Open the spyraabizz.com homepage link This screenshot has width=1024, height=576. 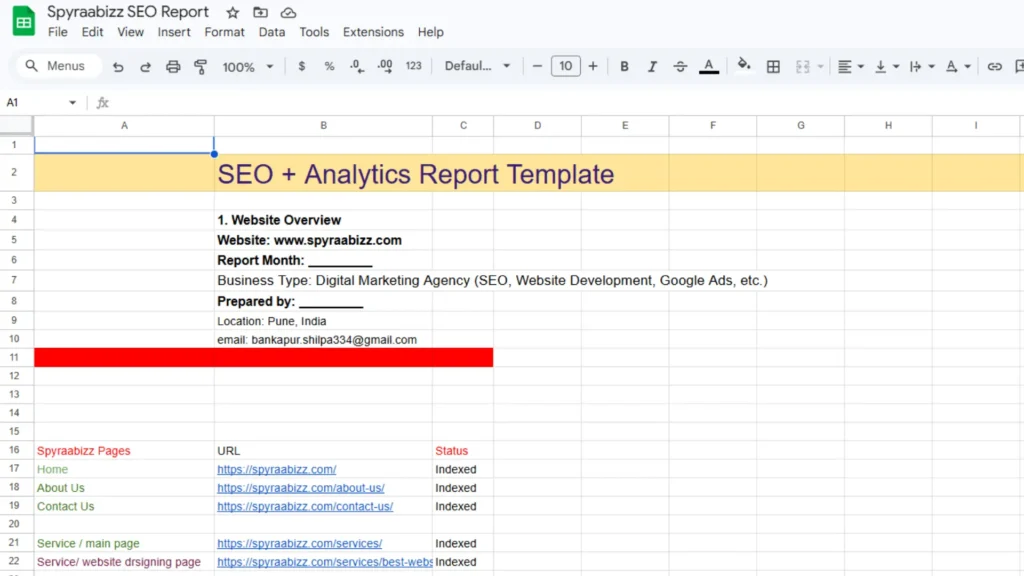pos(277,469)
